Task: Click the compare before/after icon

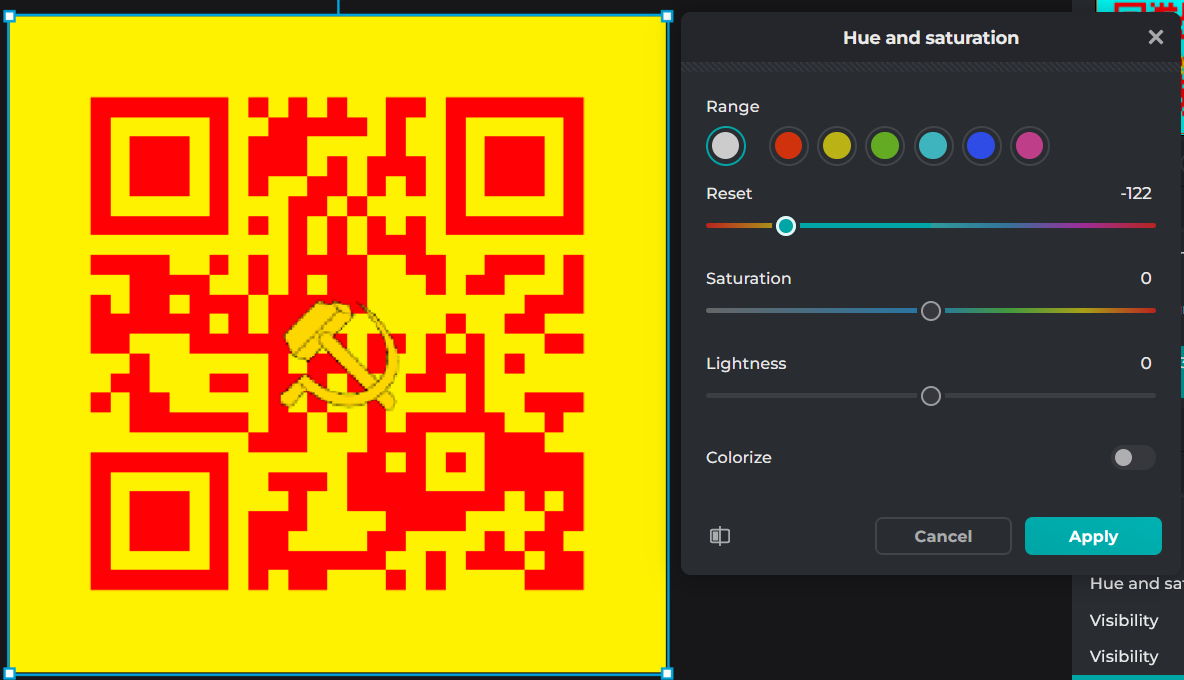Action: (x=720, y=536)
